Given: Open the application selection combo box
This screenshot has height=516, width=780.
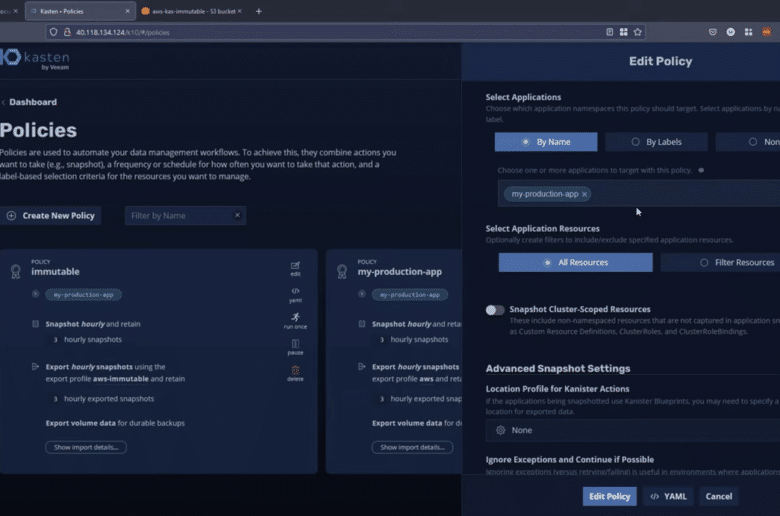Looking at the screenshot, I should pos(639,194).
